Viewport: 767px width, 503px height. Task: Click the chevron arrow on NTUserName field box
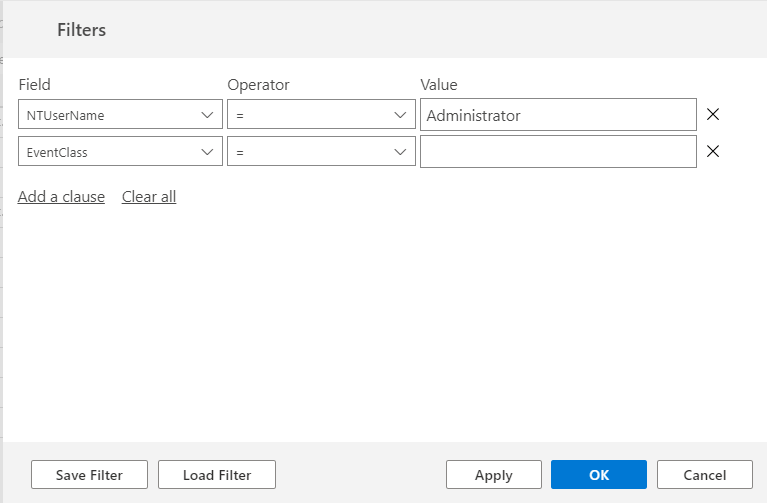coord(208,115)
